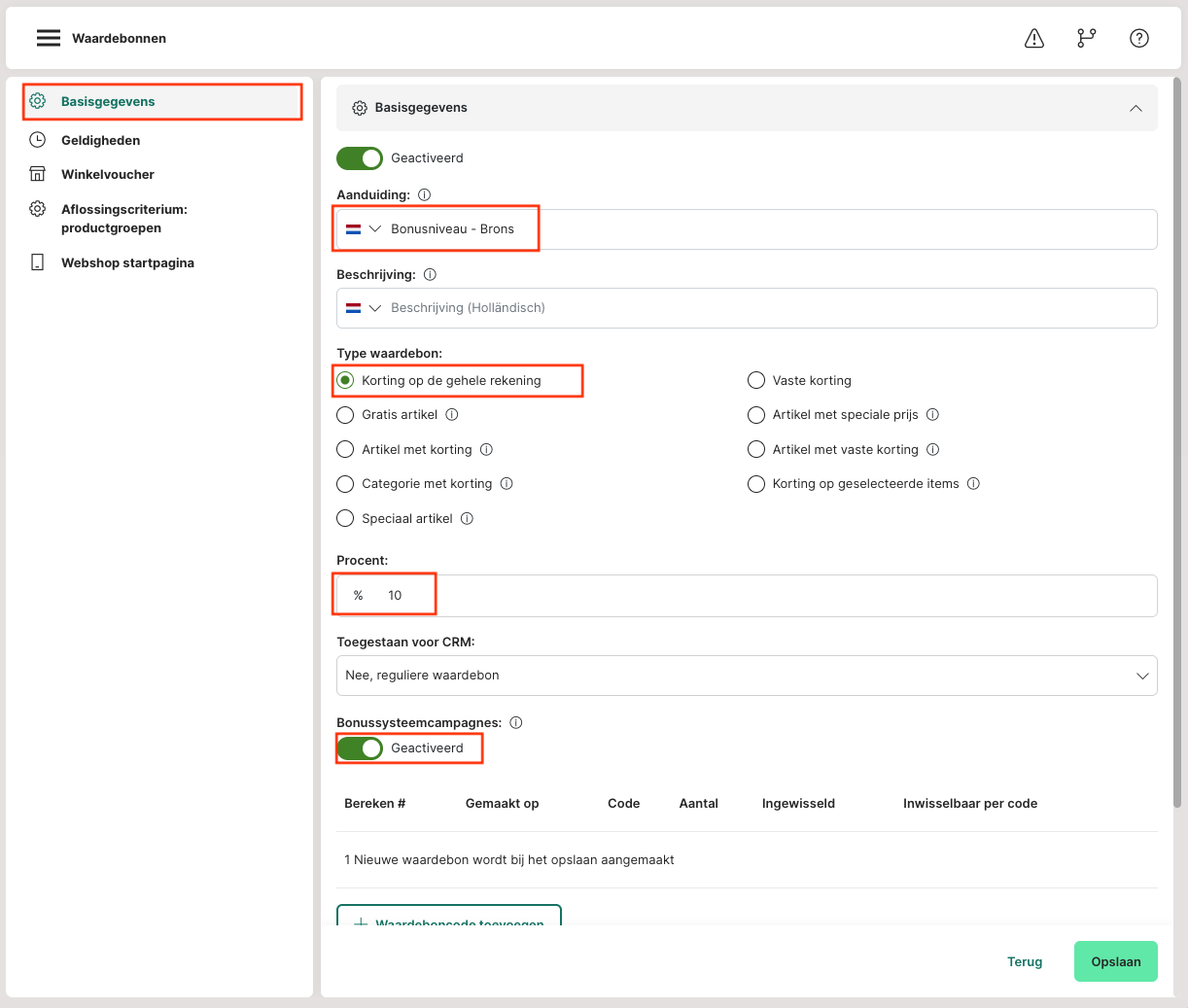Click the Terug link
Image resolution: width=1188 pixels, height=1008 pixels.
click(x=1025, y=961)
